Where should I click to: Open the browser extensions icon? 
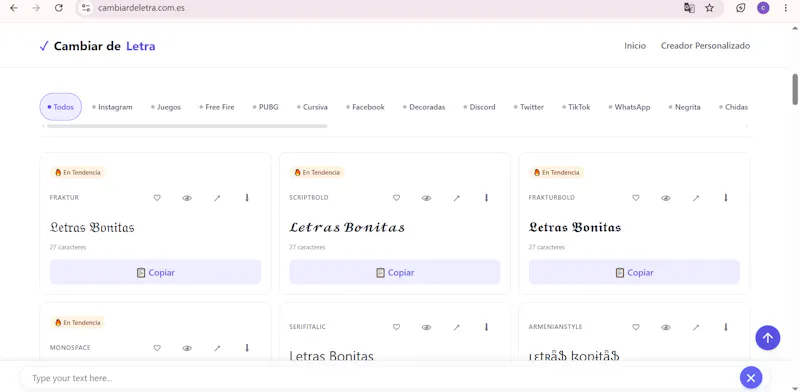pyautogui.click(x=740, y=8)
